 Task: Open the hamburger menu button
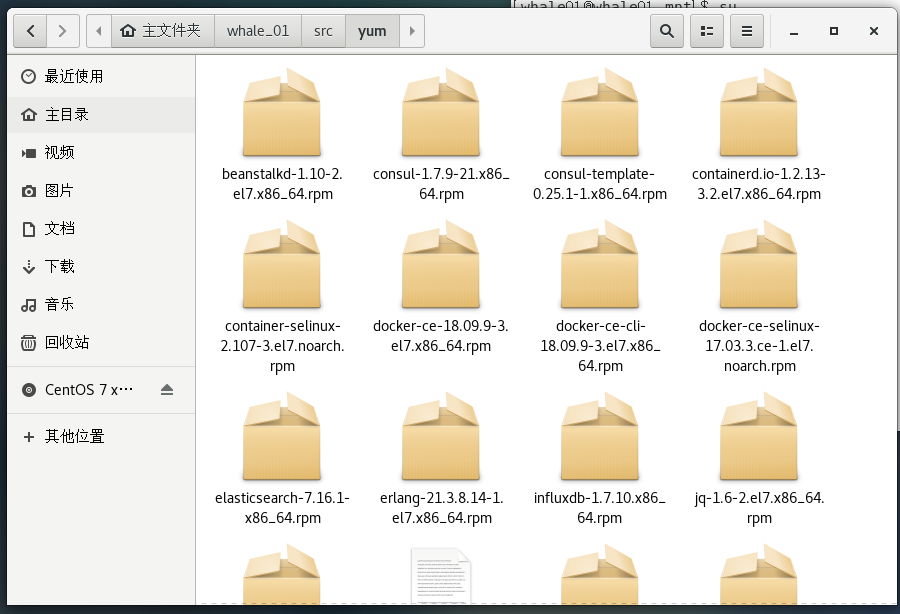pyautogui.click(x=746, y=31)
